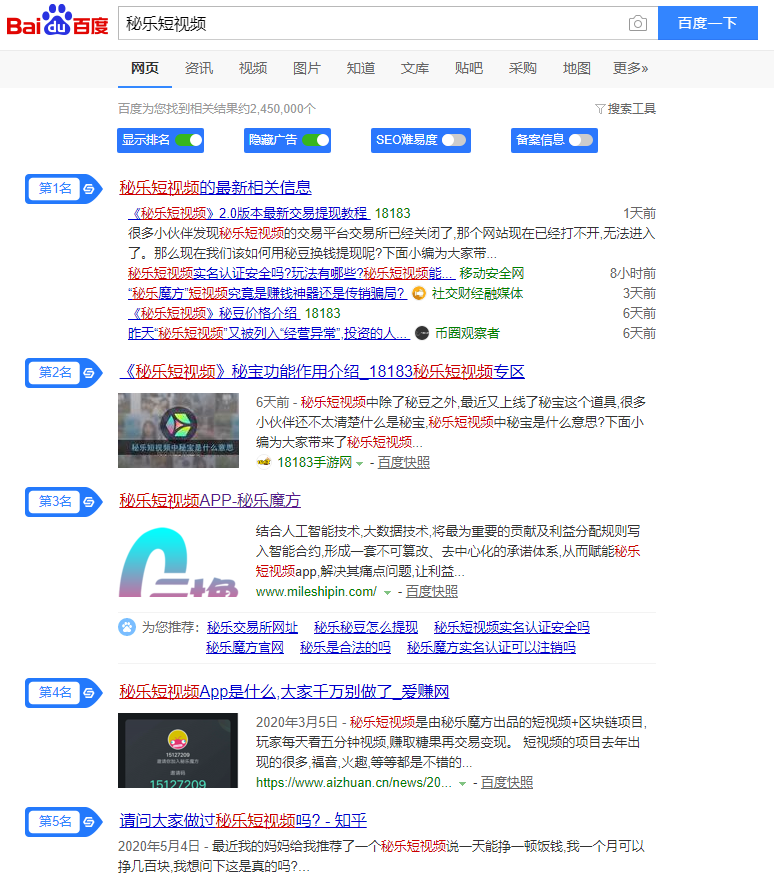The height and width of the screenshot is (876, 774).
Task: Open recommended 秘乐魔方实名认证可以注销吗 link
Action: pyautogui.click(x=491, y=648)
